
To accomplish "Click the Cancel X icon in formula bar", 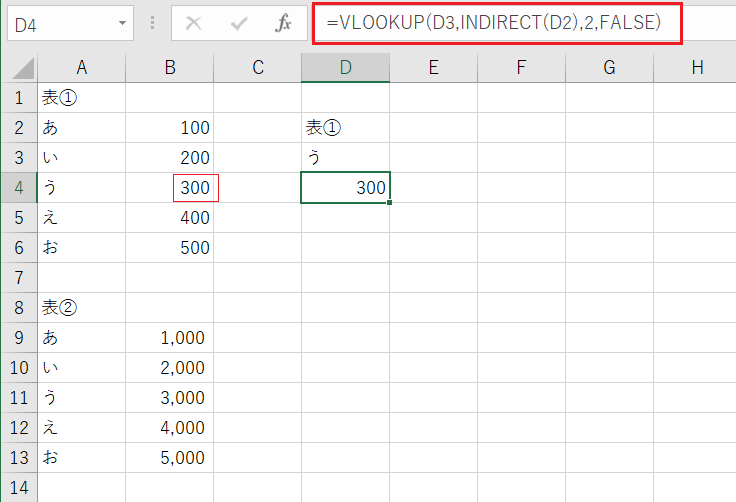I will [x=194, y=24].
